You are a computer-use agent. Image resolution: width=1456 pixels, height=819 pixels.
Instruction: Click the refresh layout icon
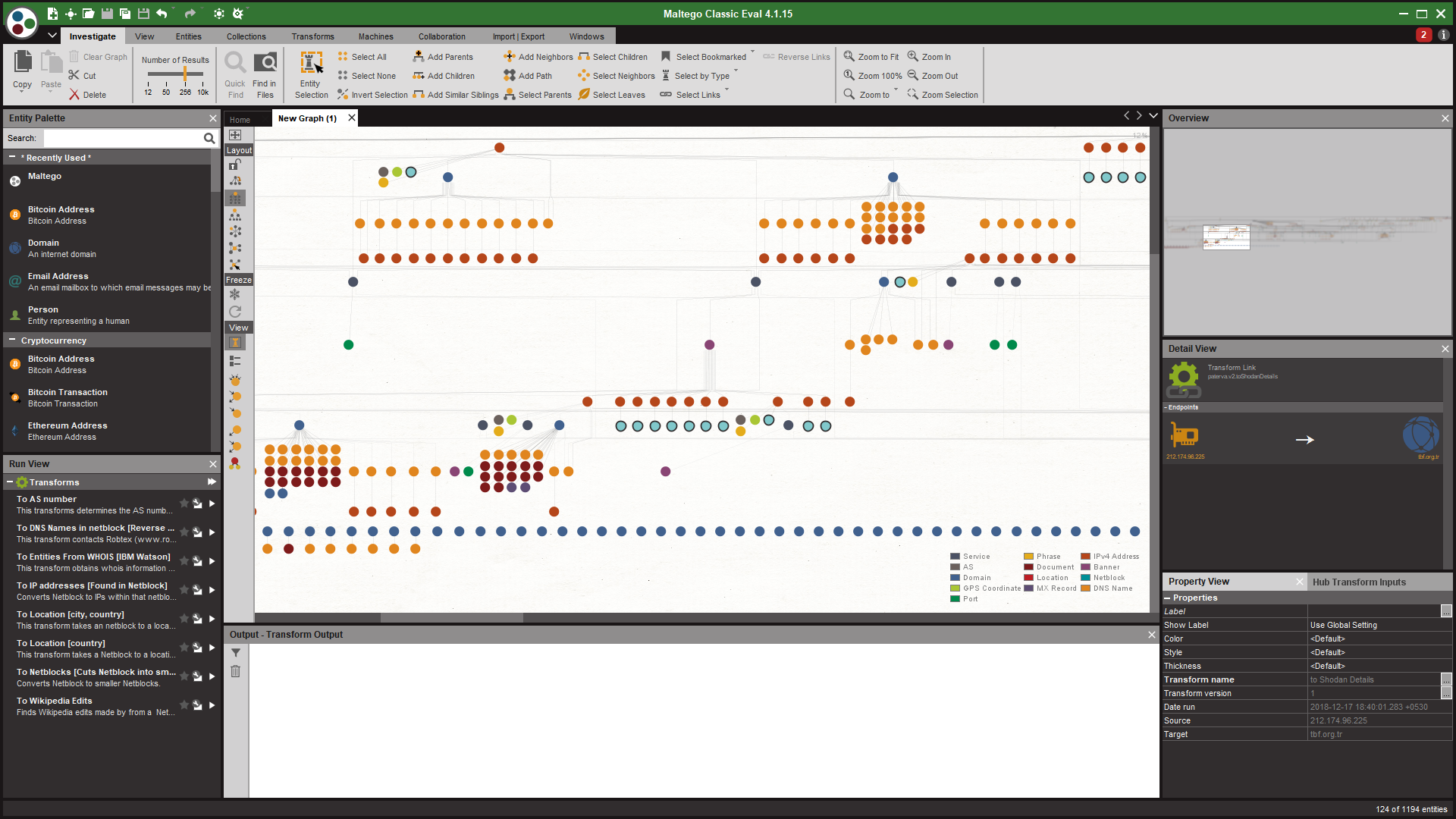point(235,312)
